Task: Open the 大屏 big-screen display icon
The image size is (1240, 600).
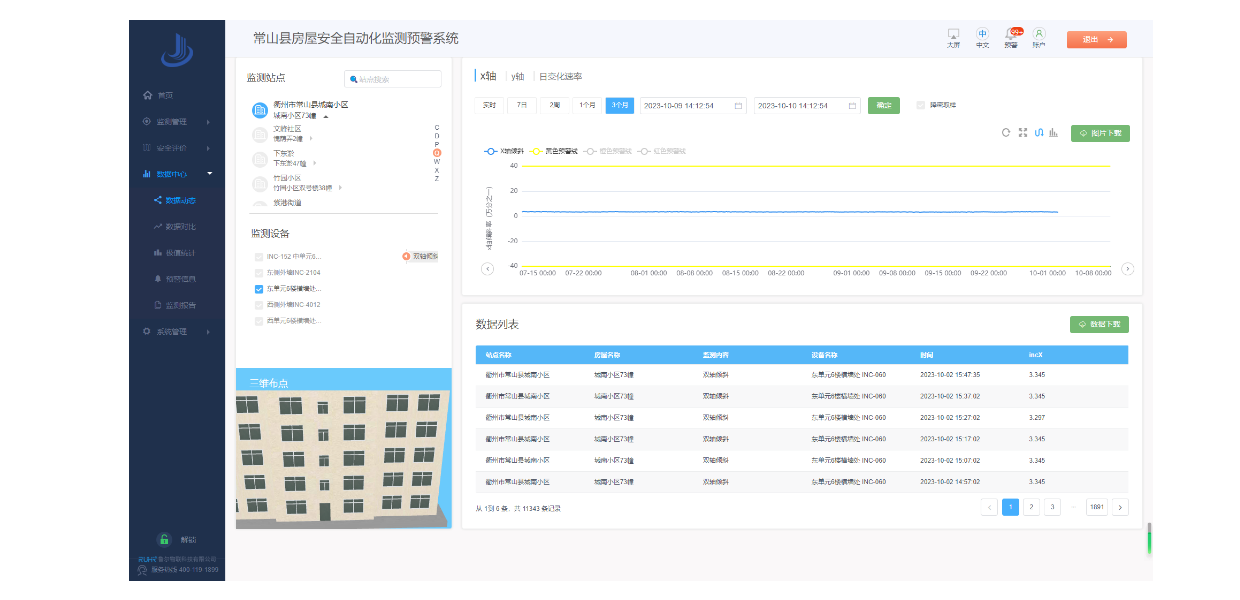Action: pyautogui.click(x=953, y=36)
